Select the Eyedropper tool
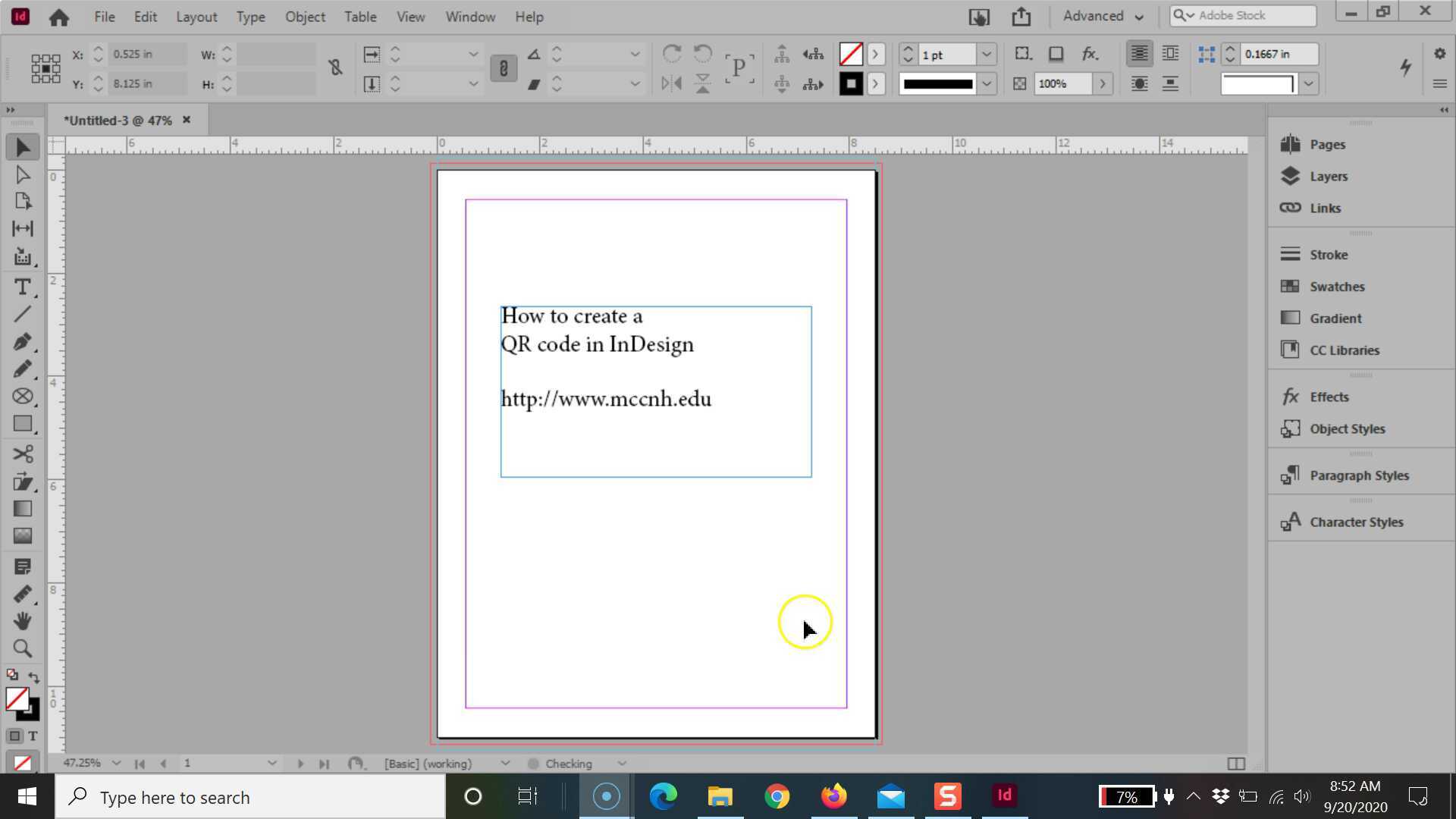 coord(22,594)
